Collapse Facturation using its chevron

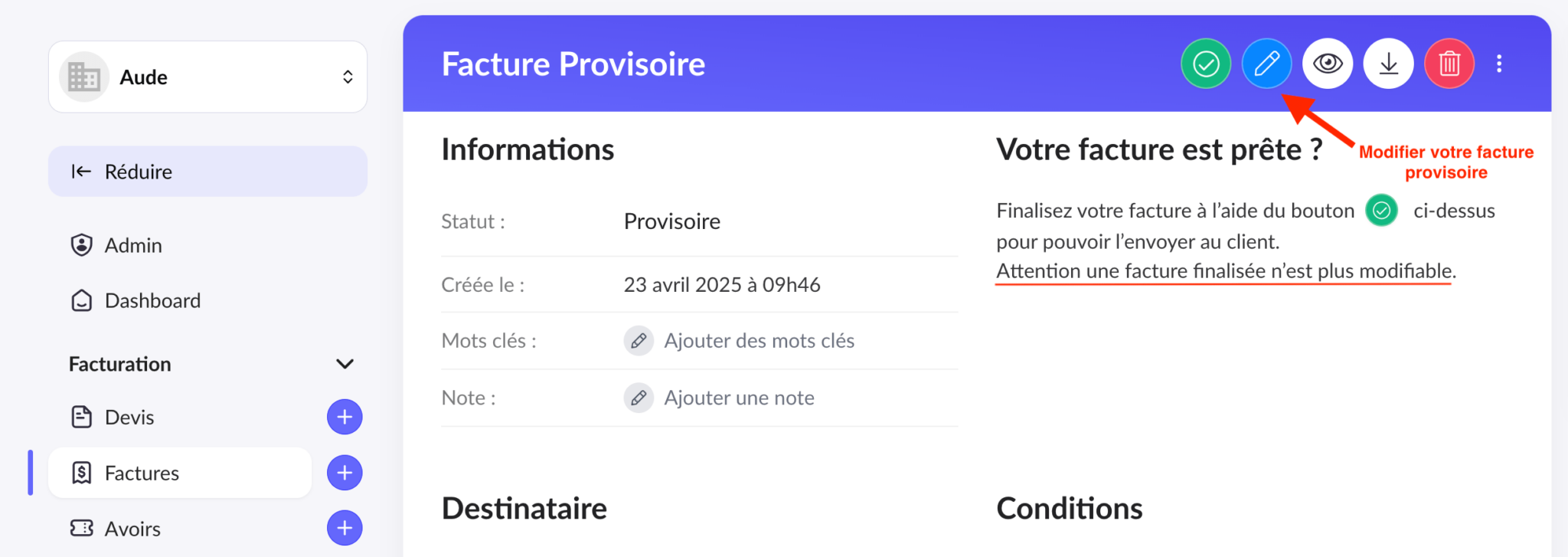click(345, 364)
